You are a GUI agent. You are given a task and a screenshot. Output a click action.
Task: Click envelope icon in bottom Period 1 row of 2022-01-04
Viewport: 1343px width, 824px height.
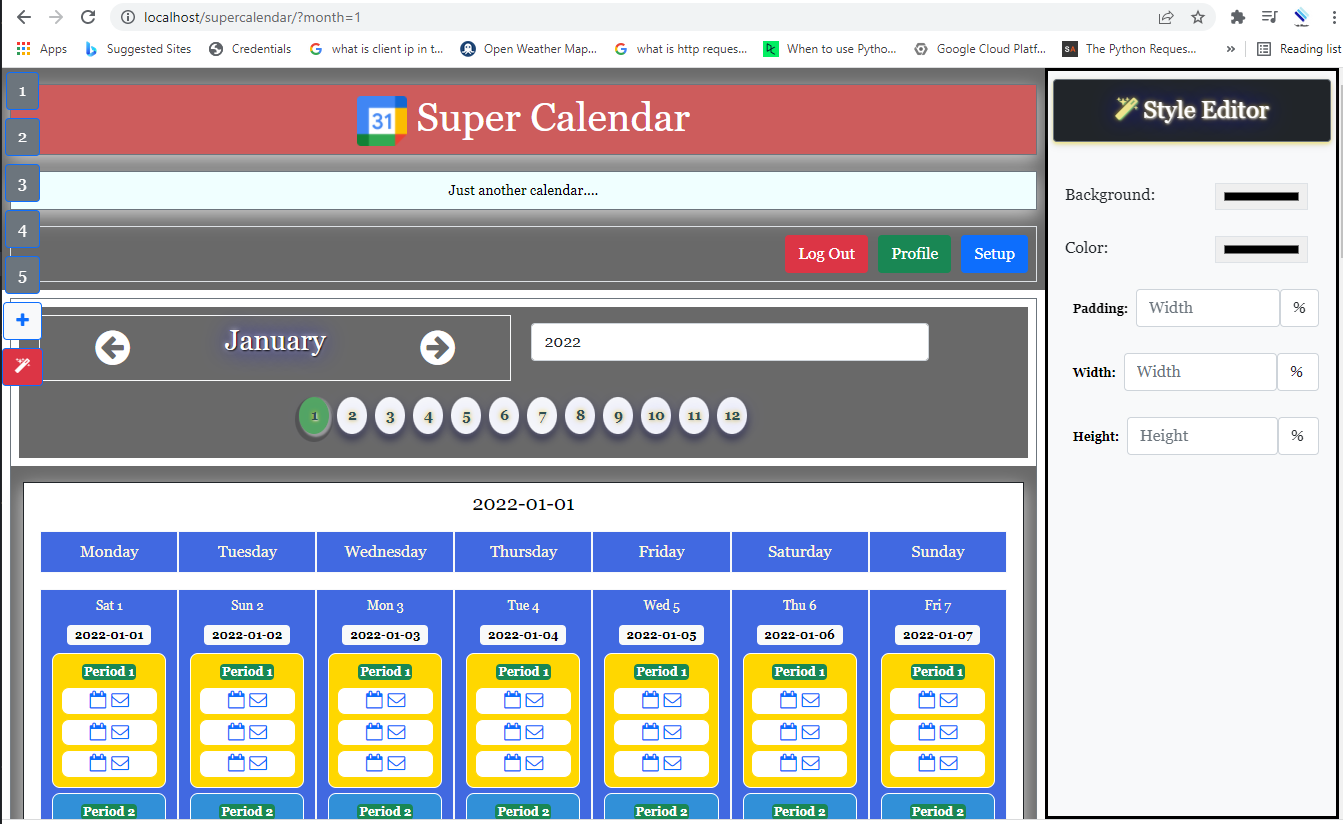coord(534,763)
